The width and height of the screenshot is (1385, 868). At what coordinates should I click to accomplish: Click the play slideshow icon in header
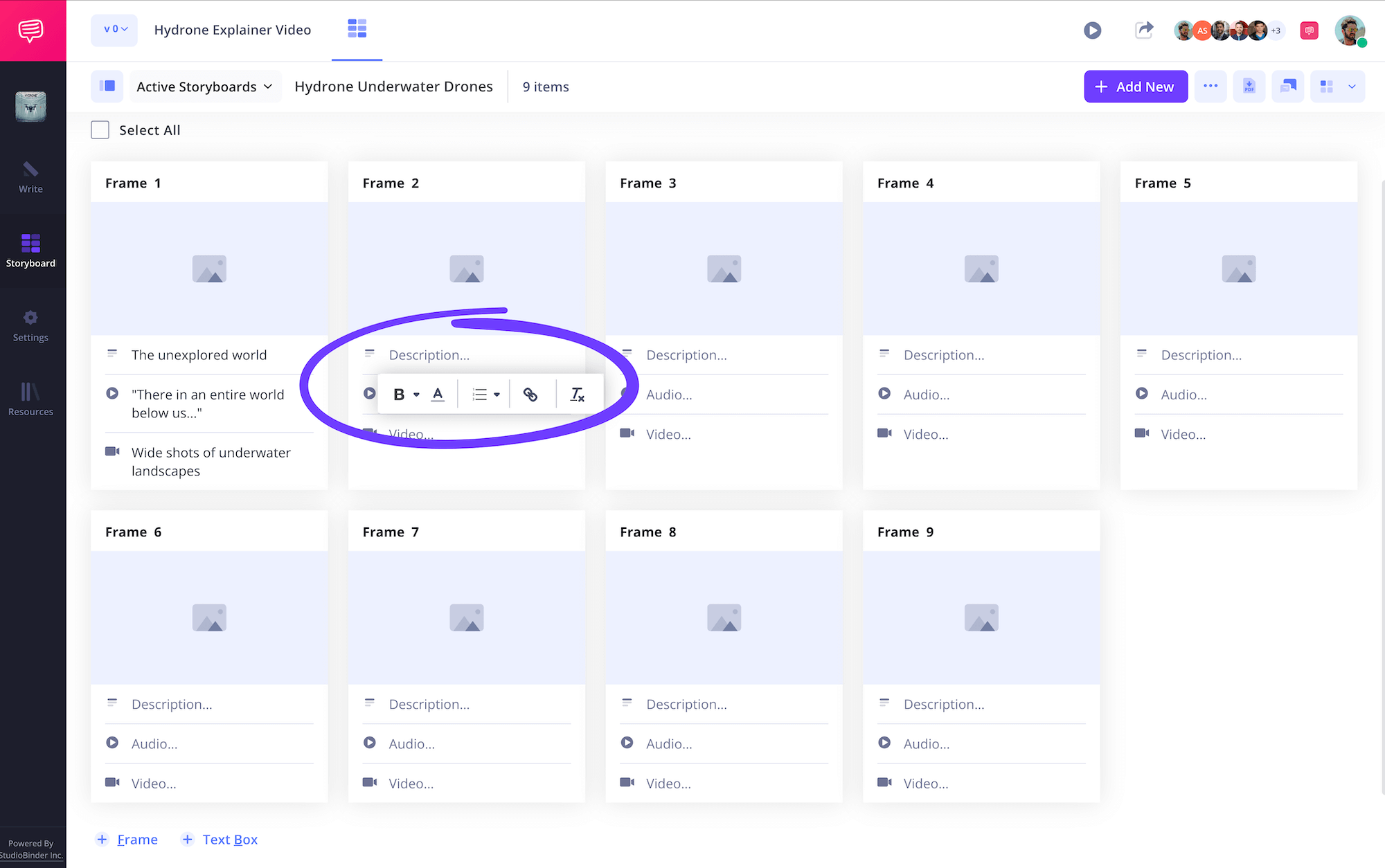click(1092, 30)
